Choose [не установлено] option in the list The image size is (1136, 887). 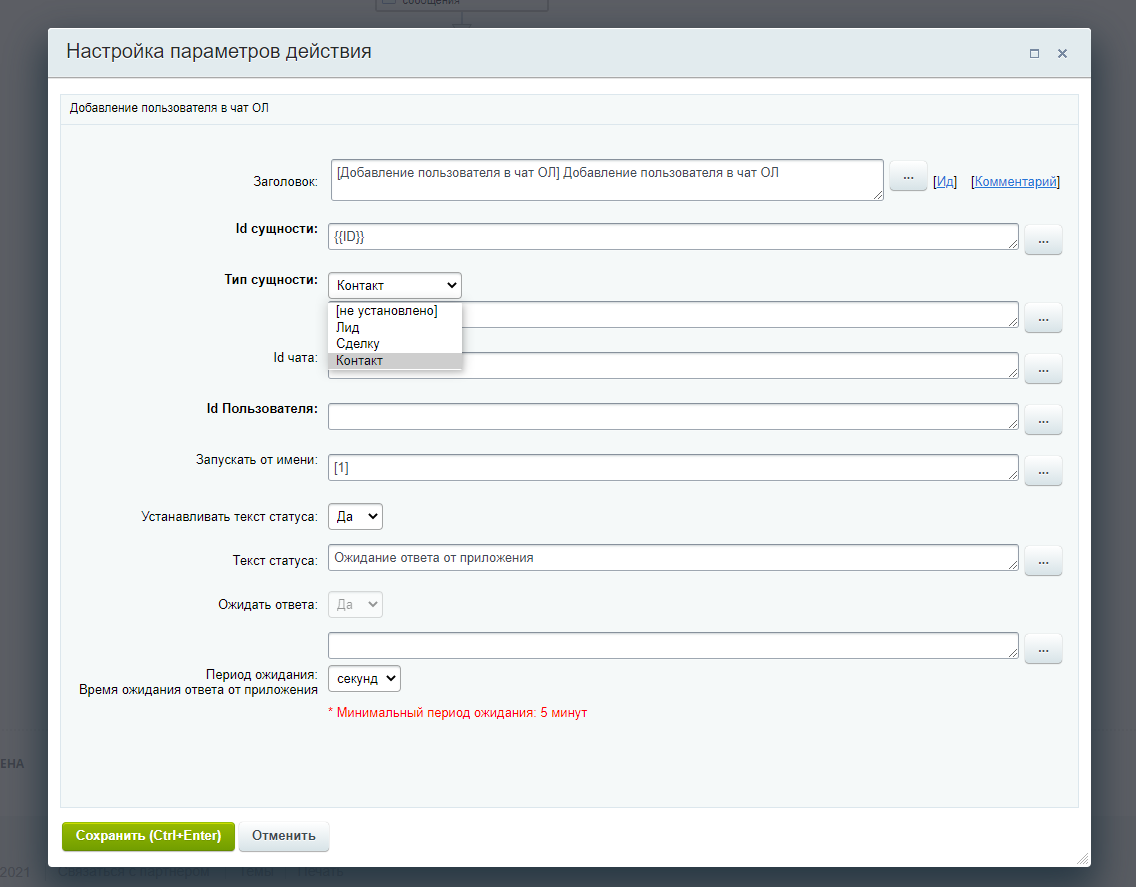tap(386, 311)
